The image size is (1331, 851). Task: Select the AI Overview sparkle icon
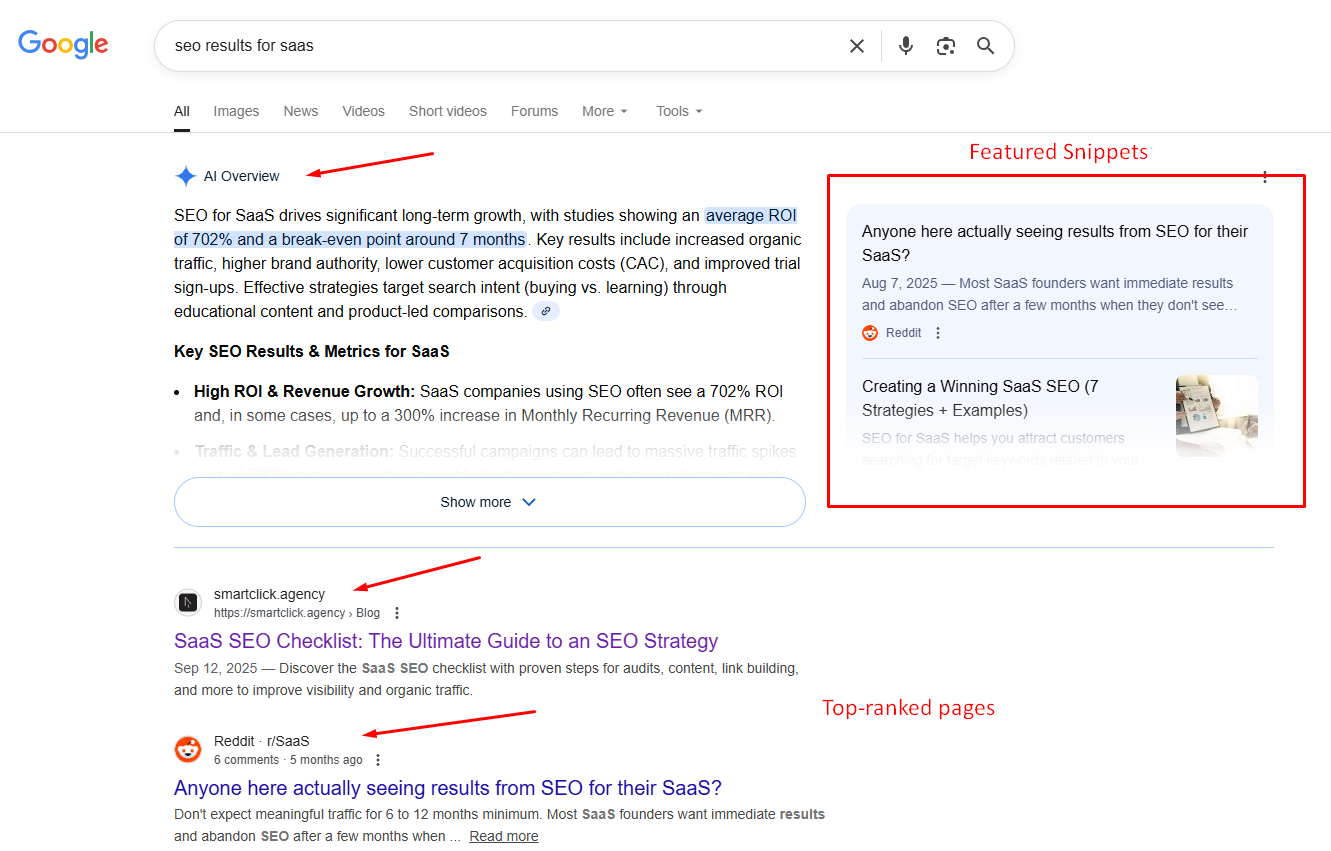[x=186, y=175]
